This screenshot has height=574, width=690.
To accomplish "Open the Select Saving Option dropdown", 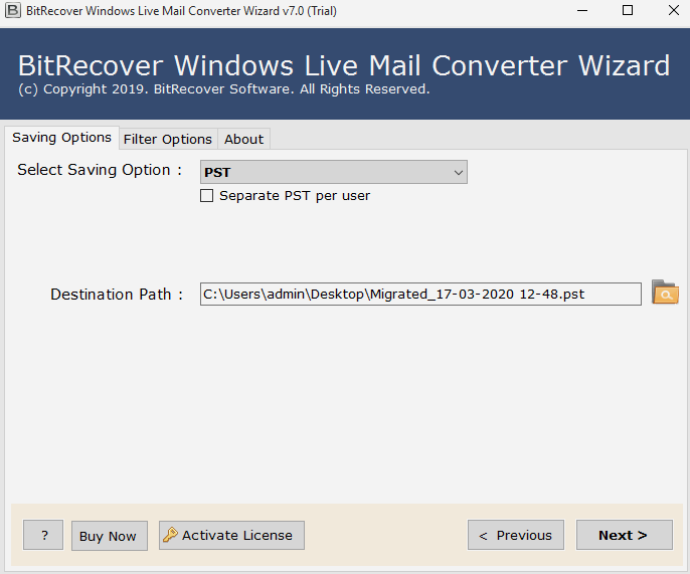I will (334, 172).
